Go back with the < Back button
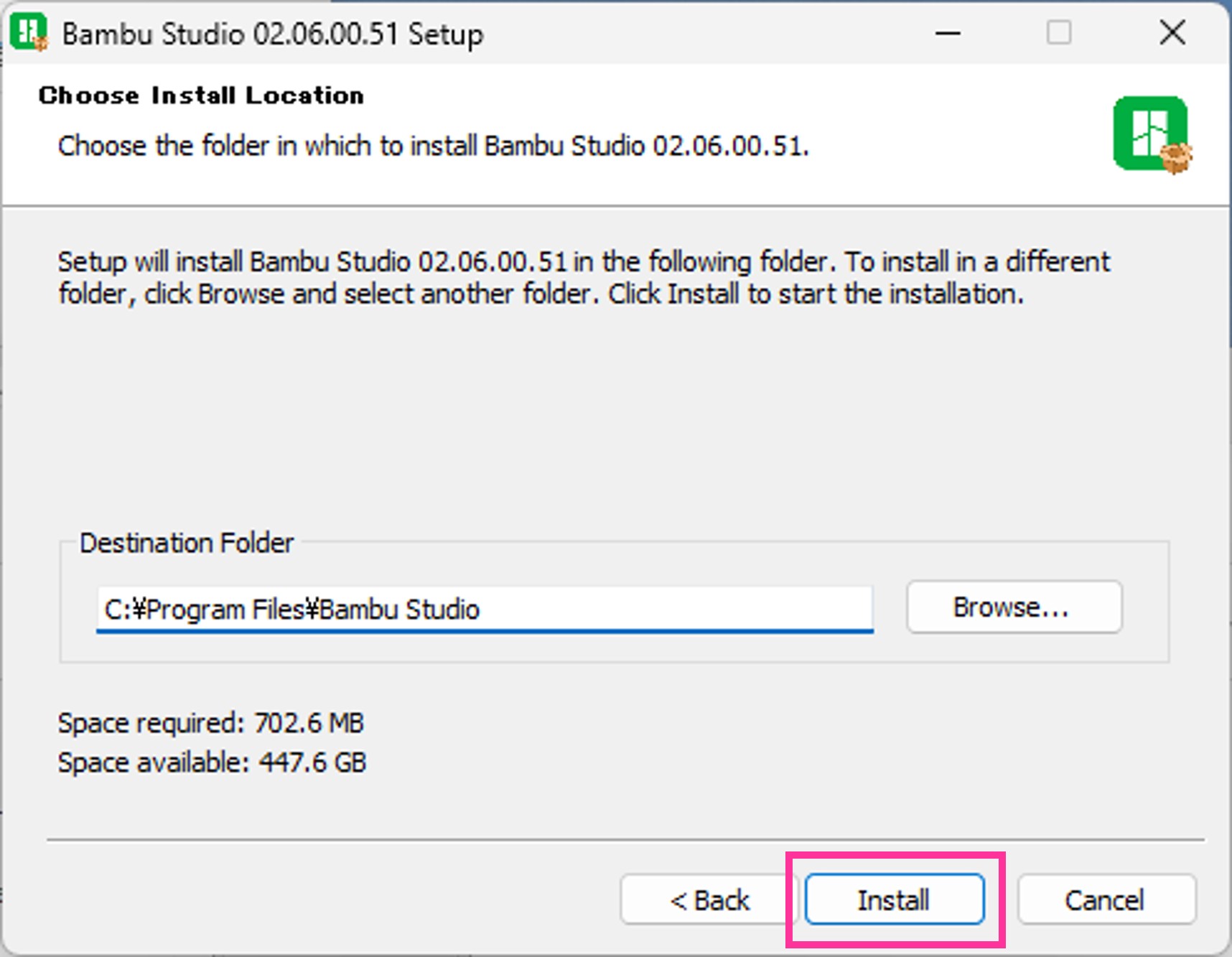1232x957 pixels. (x=709, y=900)
